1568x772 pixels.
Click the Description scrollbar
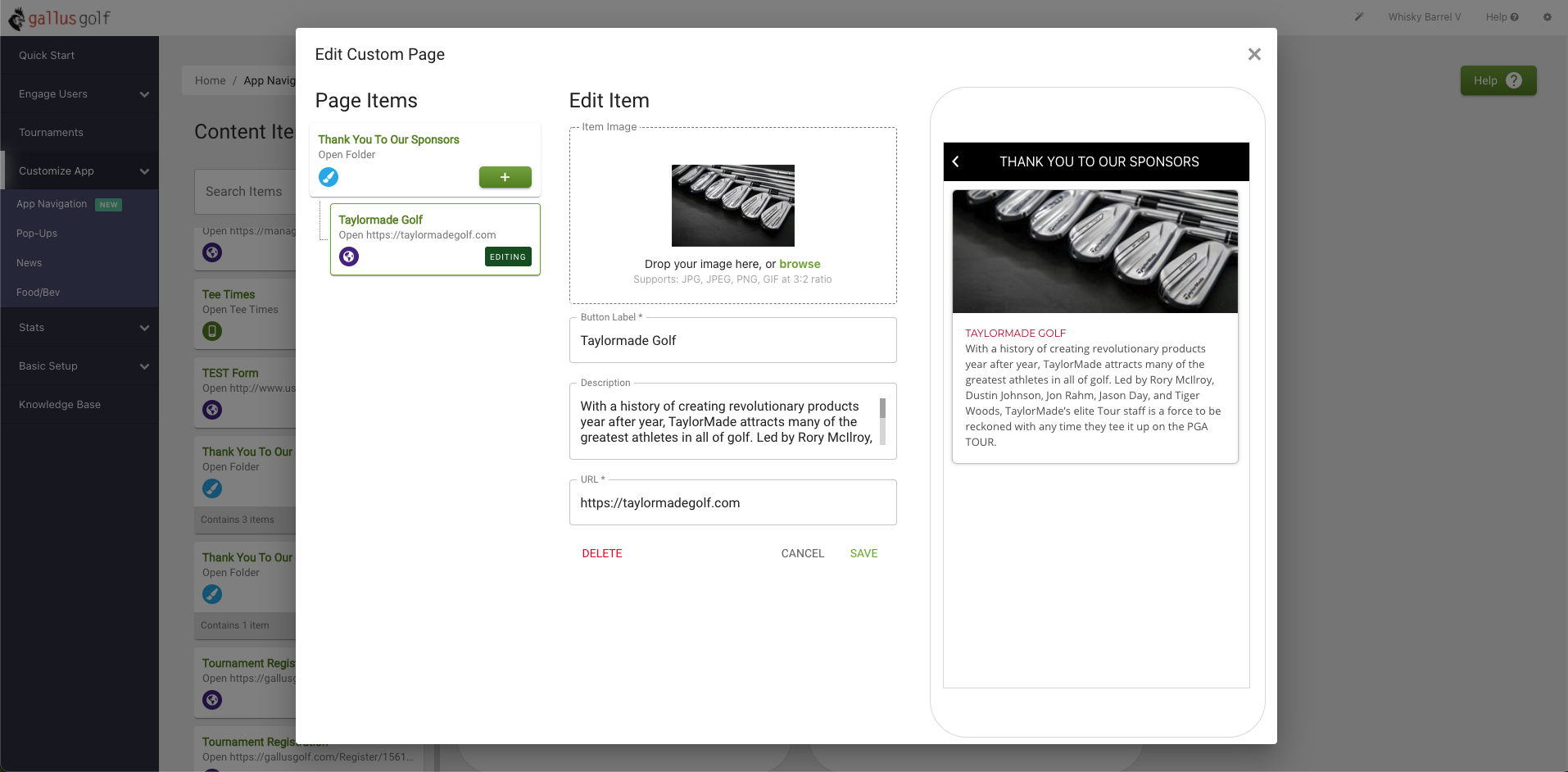click(x=882, y=421)
